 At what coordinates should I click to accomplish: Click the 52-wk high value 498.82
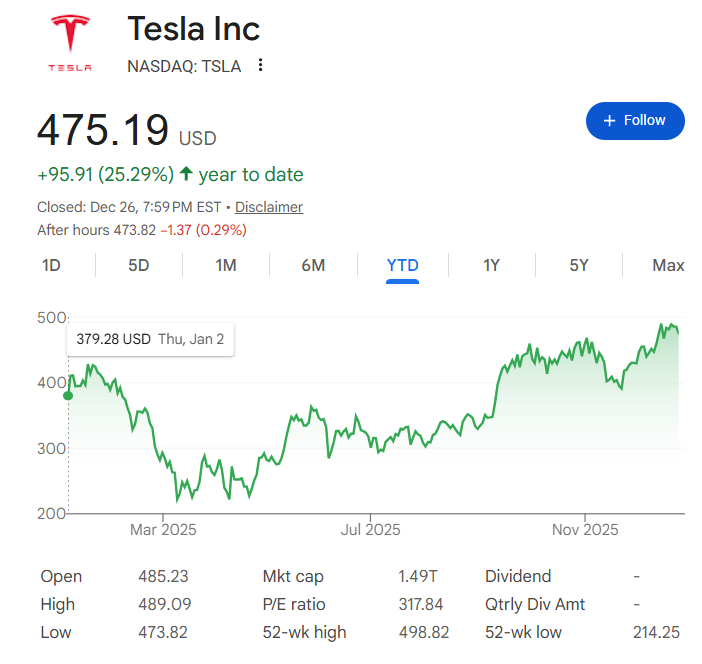pos(423,632)
